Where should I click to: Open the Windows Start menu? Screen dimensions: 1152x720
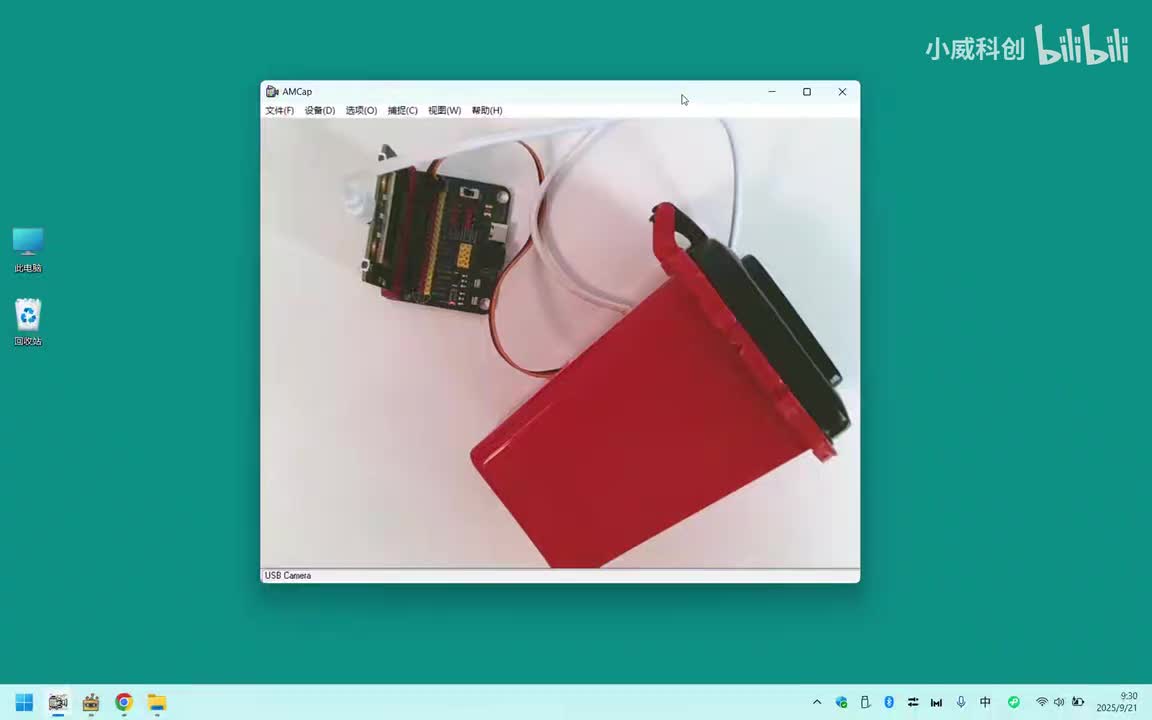coord(24,702)
